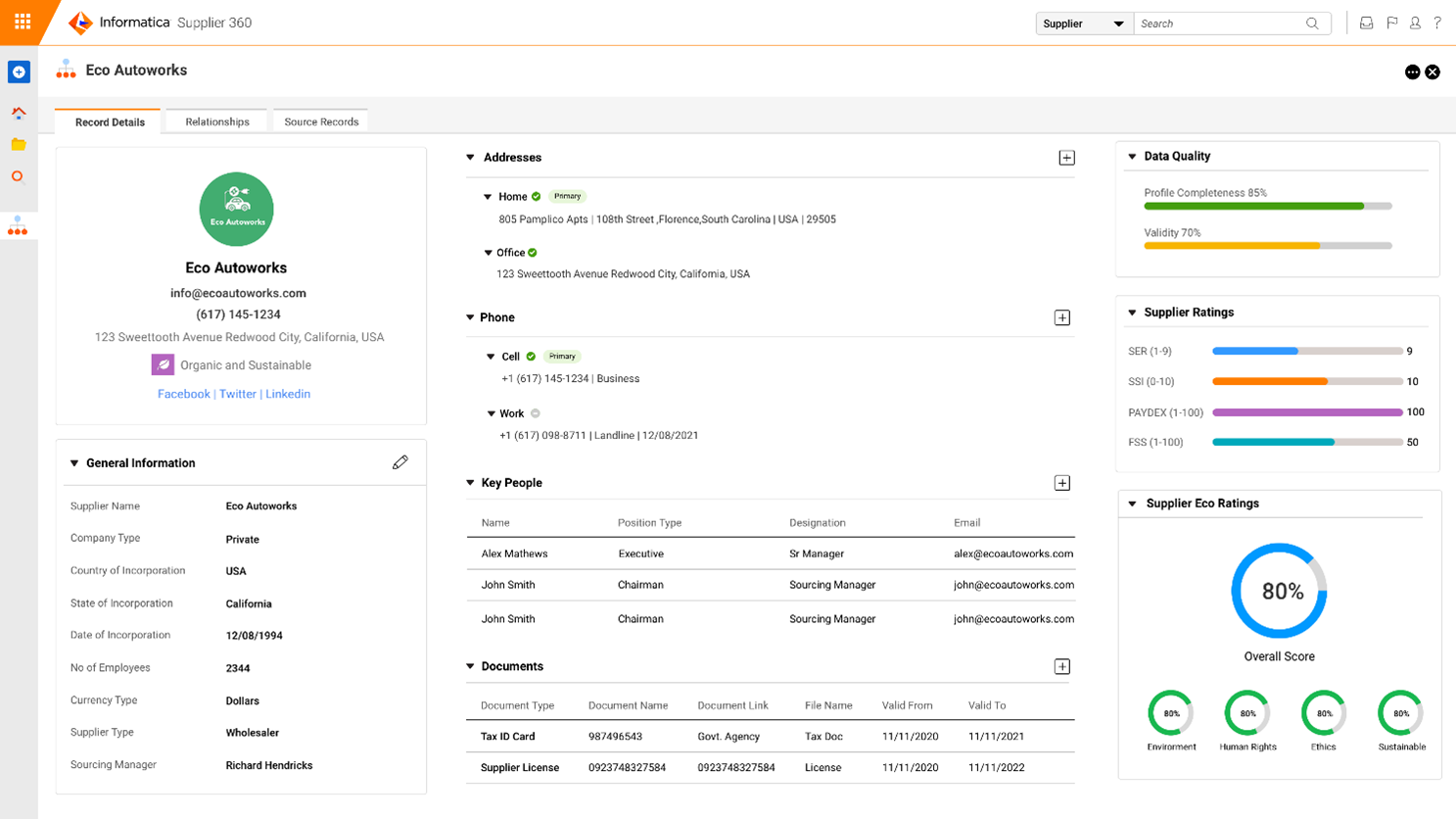Collapse the Key People section
The image size is (1456, 819).
[x=471, y=483]
